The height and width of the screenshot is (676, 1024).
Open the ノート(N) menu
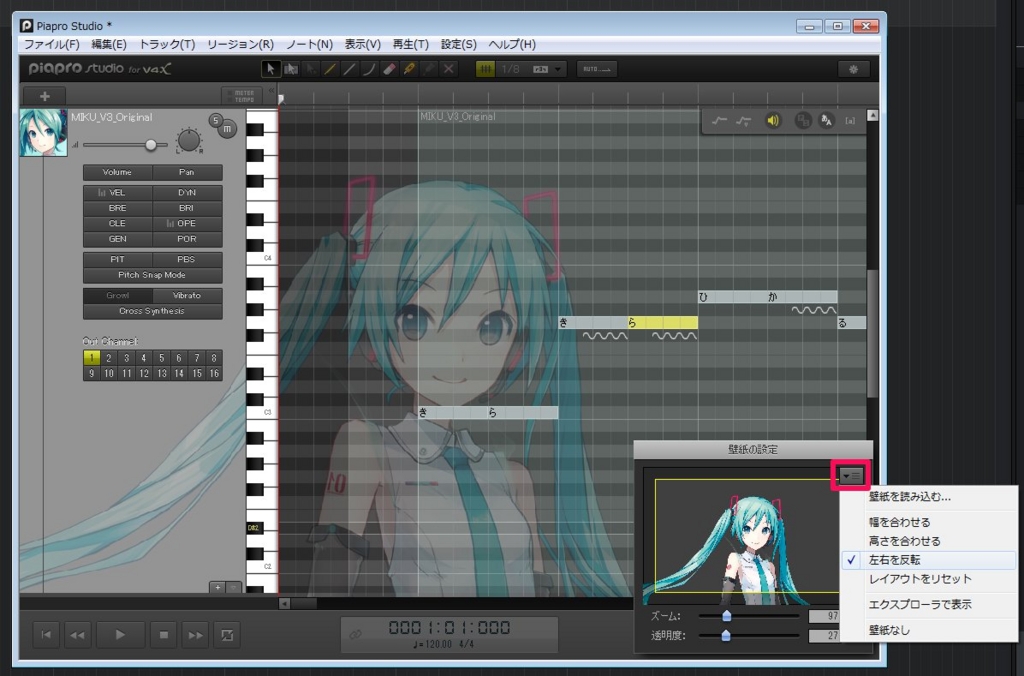click(310, 44)
